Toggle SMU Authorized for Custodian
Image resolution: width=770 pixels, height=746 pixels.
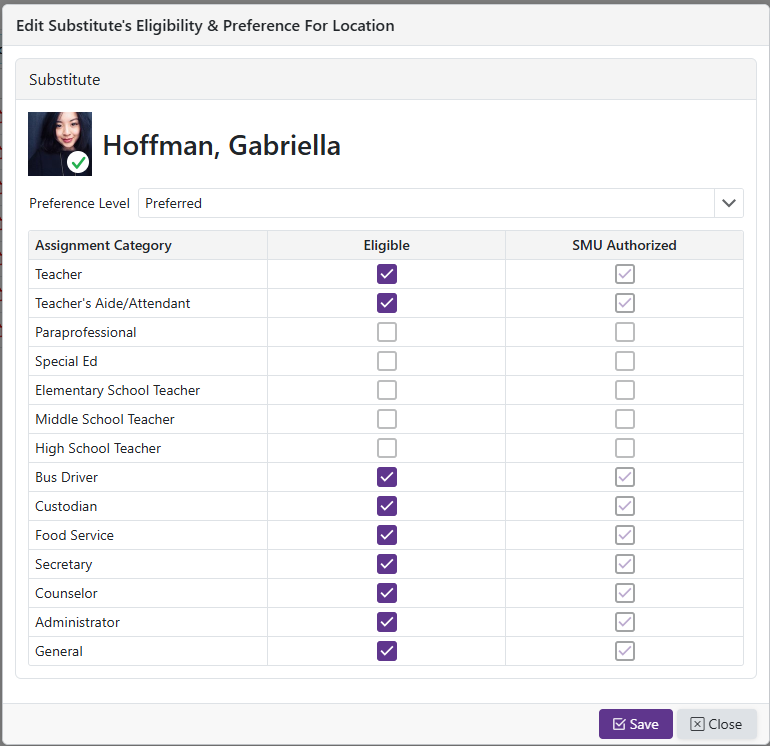(625, 506)
